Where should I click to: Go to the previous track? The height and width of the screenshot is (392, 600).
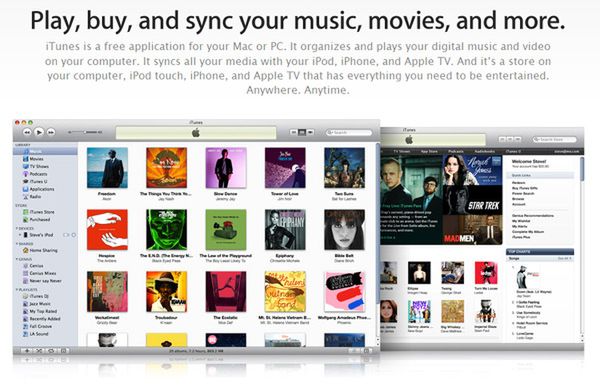tap(27, 132)
